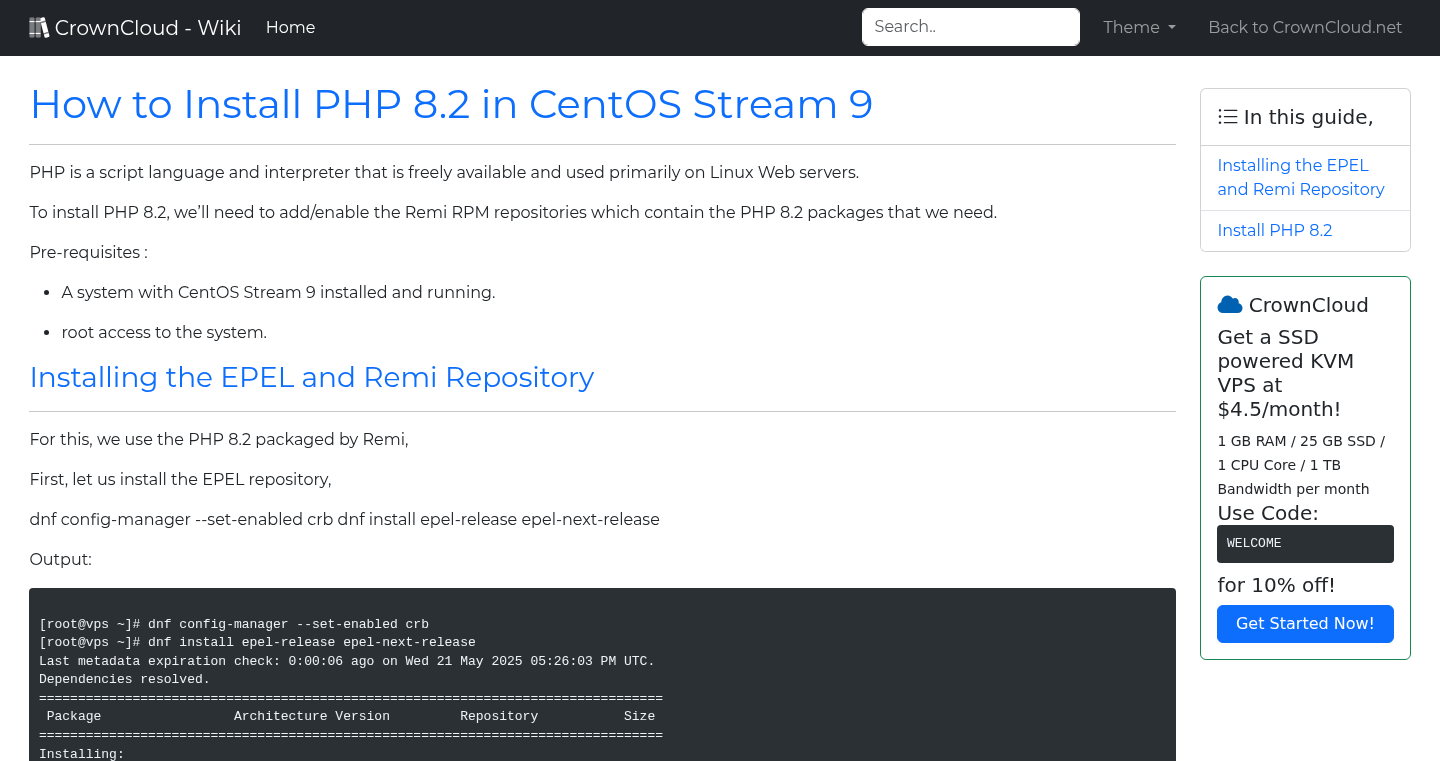Click the How to Install PHP 8.2 title
The height and width of the screenshot is (761, 1440).
click(451, 104)
